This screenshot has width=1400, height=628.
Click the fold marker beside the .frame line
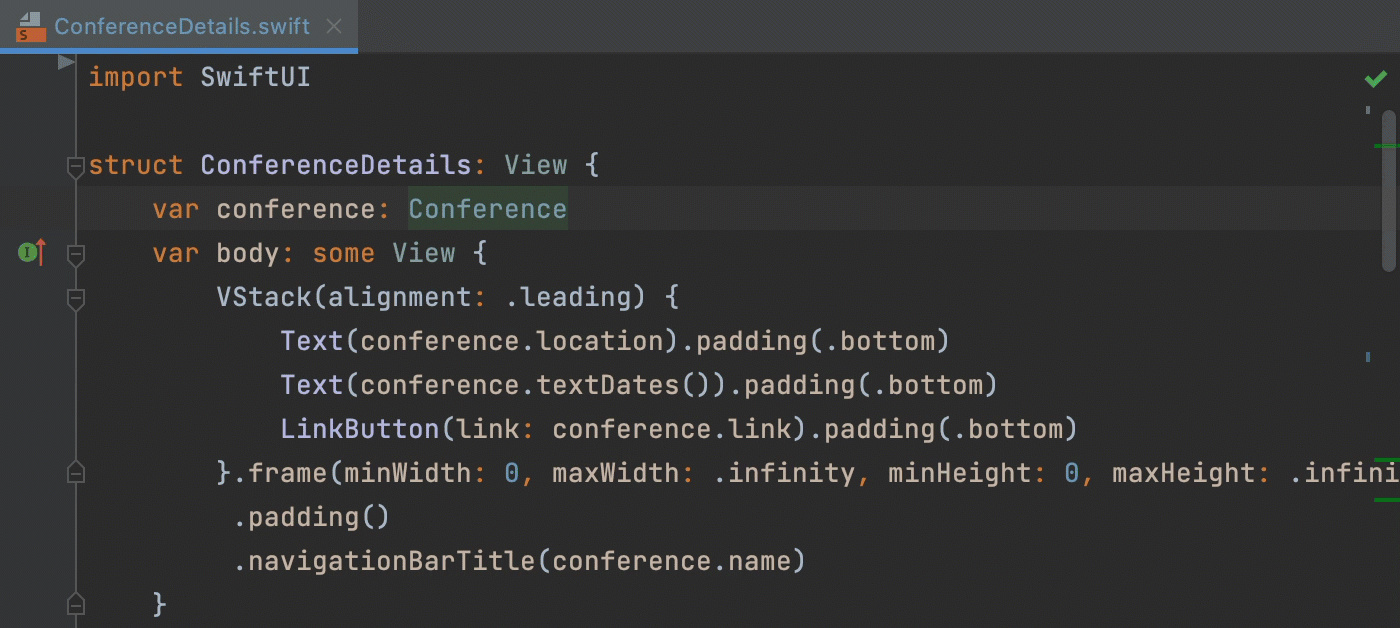point(75,472)
